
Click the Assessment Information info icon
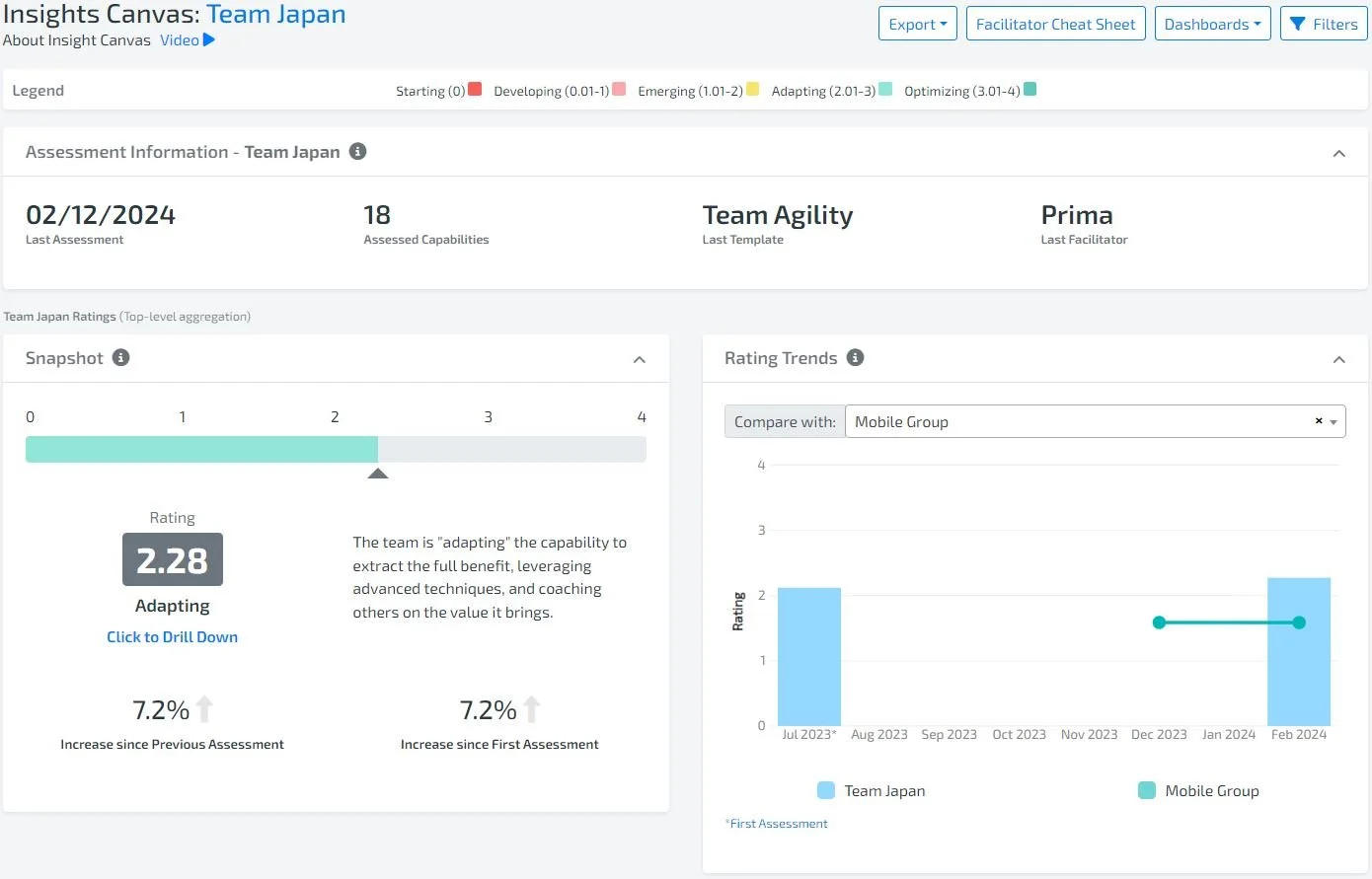tap(357, 151)
